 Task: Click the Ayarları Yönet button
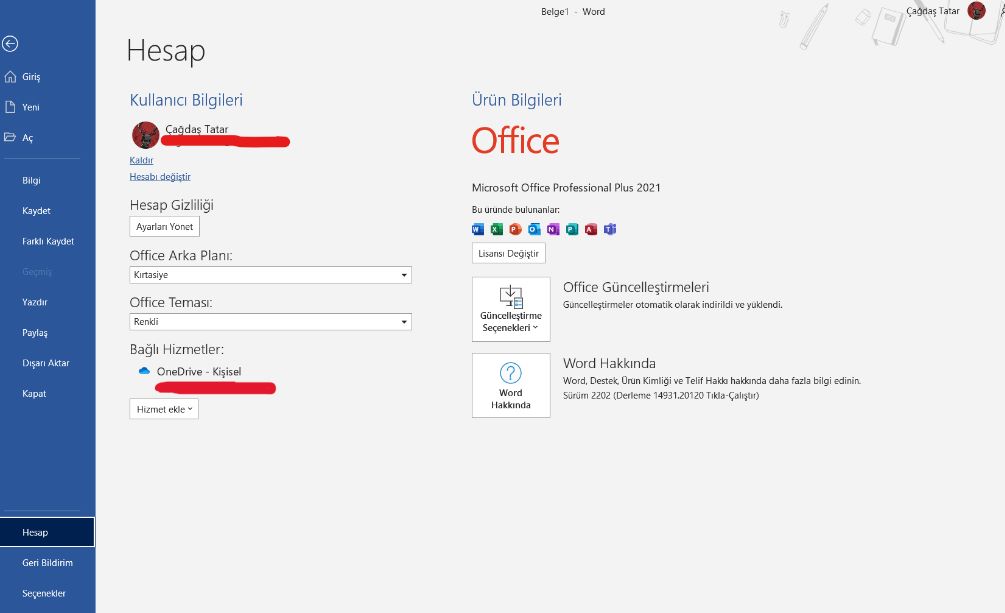pos(165,226)
